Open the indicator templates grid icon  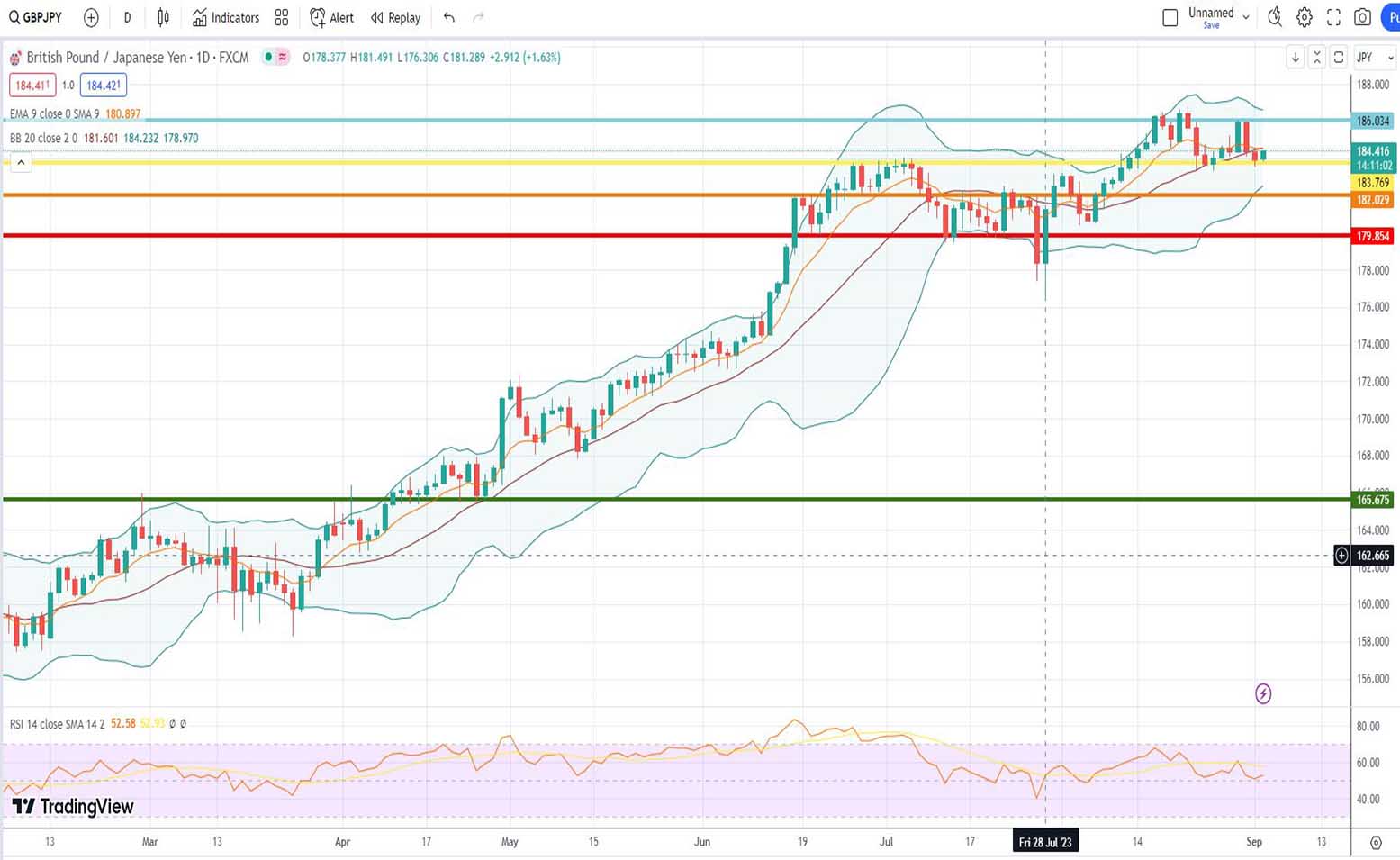click(282, 17)
